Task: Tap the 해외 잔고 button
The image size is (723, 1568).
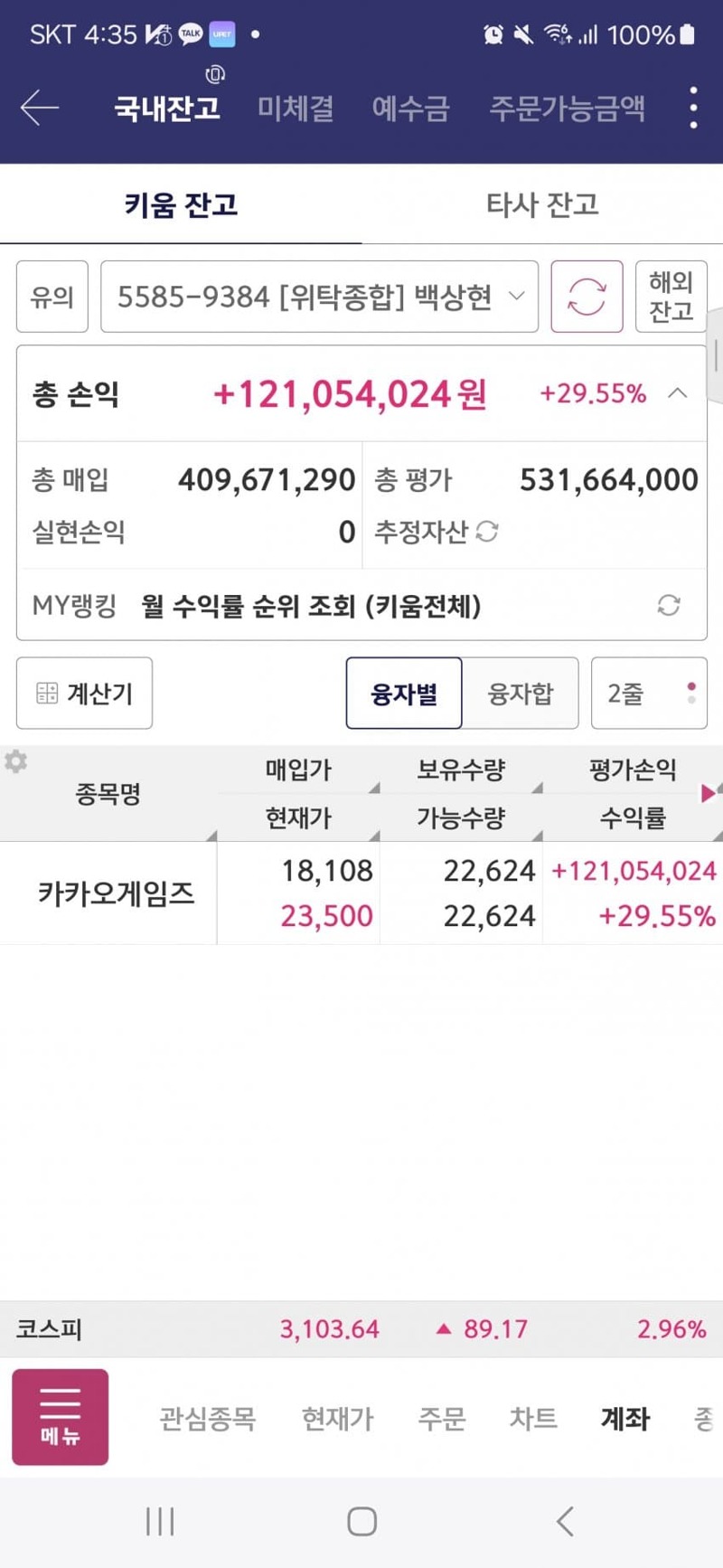Action: (670, 297)
